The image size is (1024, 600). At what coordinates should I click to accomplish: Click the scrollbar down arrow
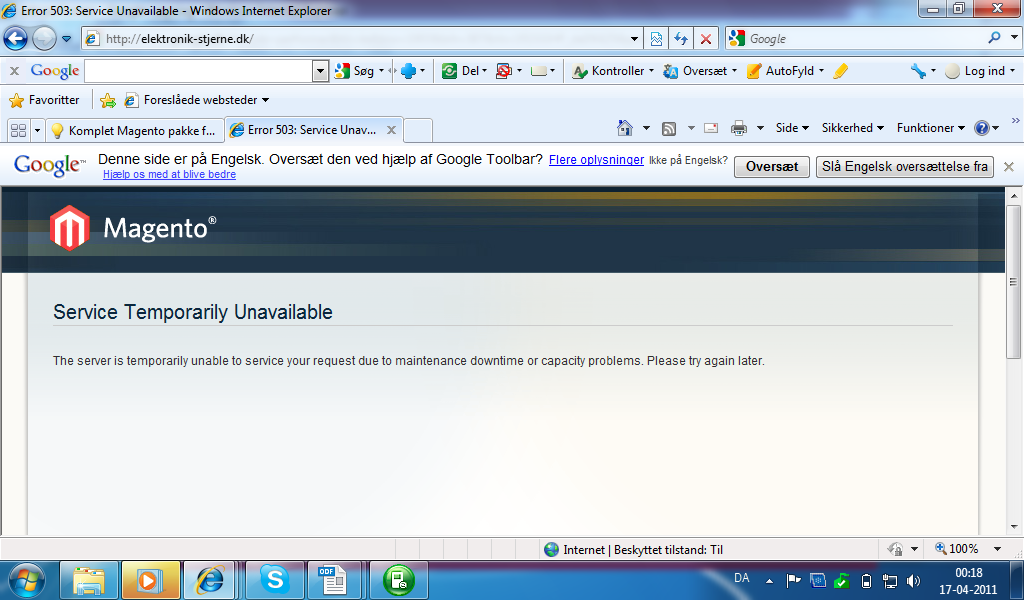point(1014,526)
